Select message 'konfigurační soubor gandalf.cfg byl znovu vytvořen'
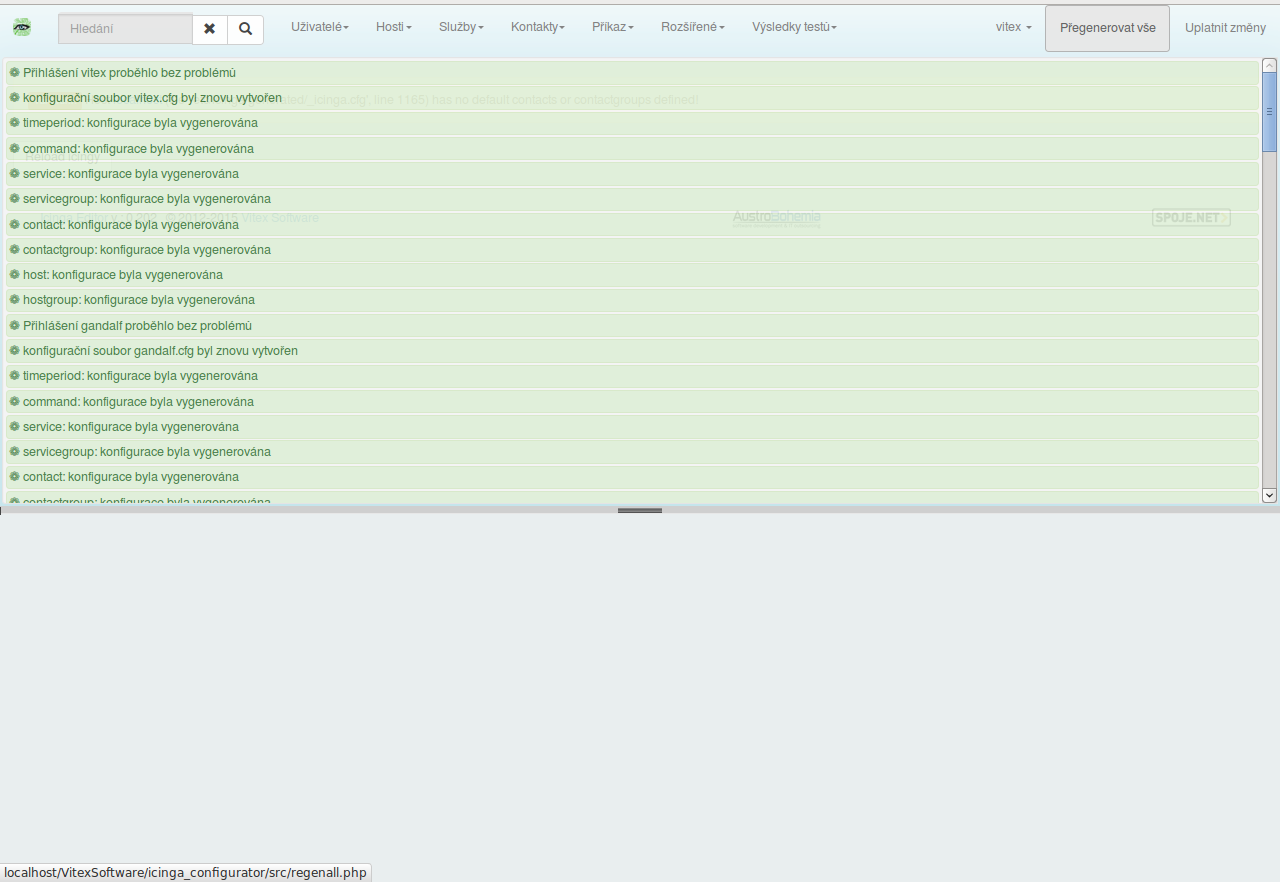The width and height of the screenshot is (1280, 882). pos(632,351)
